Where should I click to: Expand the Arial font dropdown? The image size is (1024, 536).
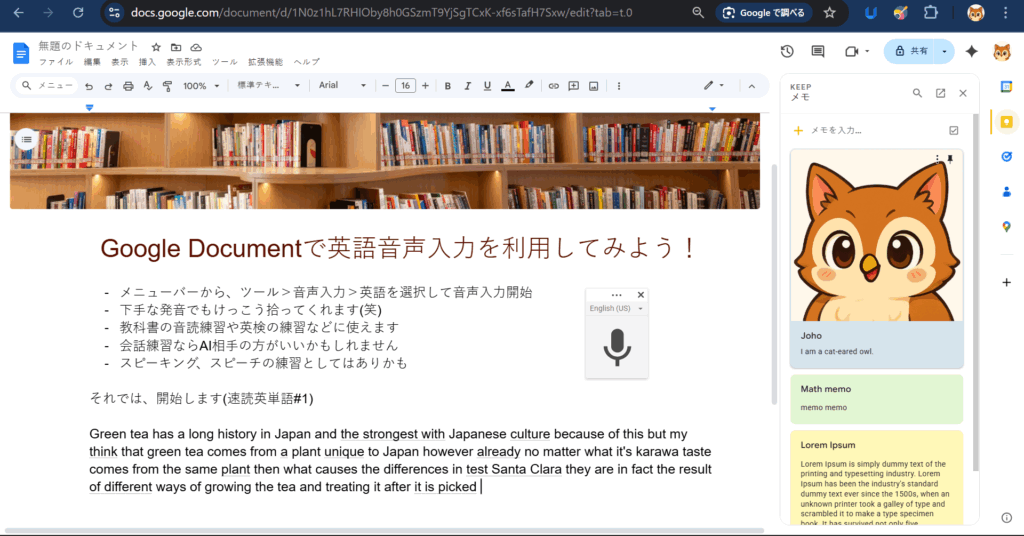(342, 86)
